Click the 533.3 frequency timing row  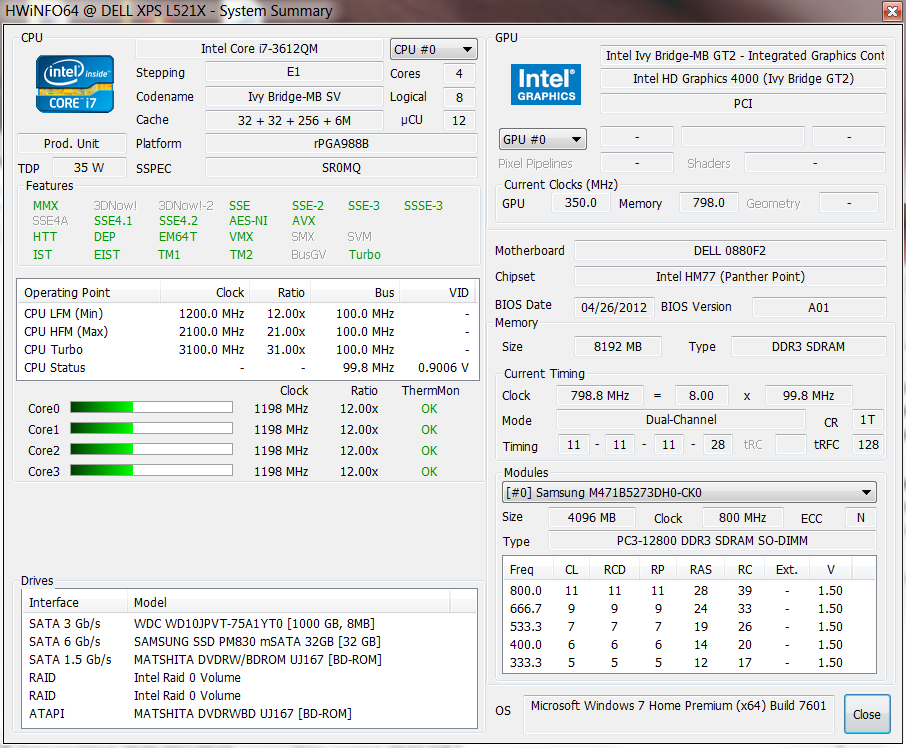coord(689,626)
